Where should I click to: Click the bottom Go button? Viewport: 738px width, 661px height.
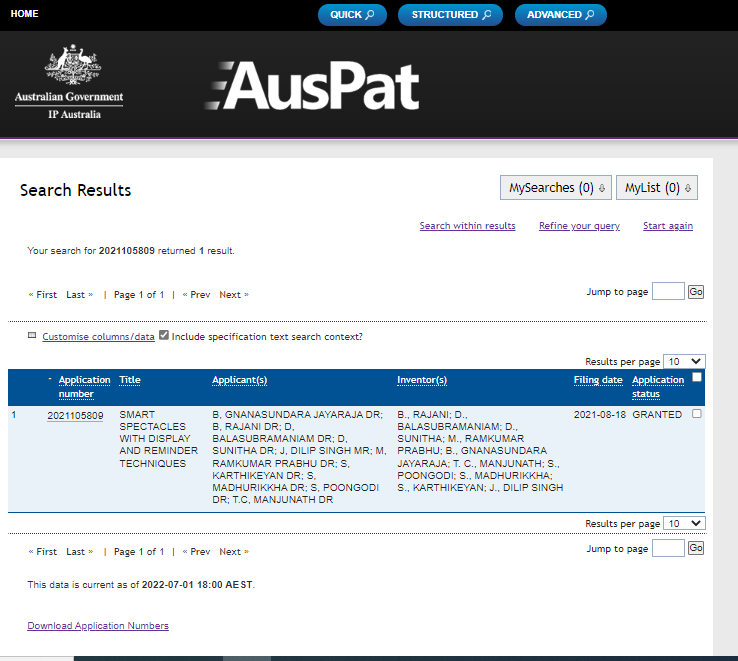[696, 548]
